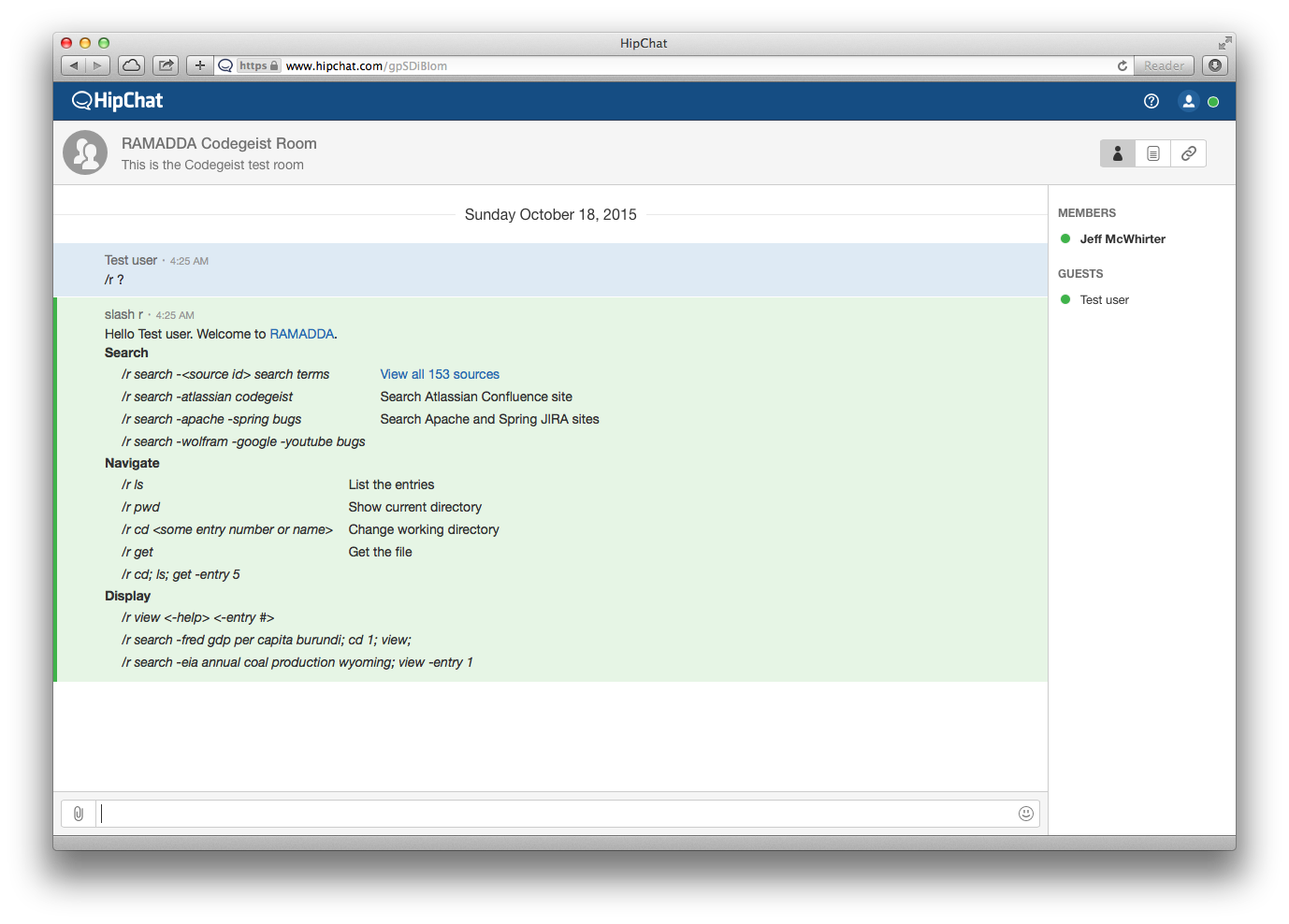
Task: Click the 'slash r' sender name
Action: pos(123,314)
